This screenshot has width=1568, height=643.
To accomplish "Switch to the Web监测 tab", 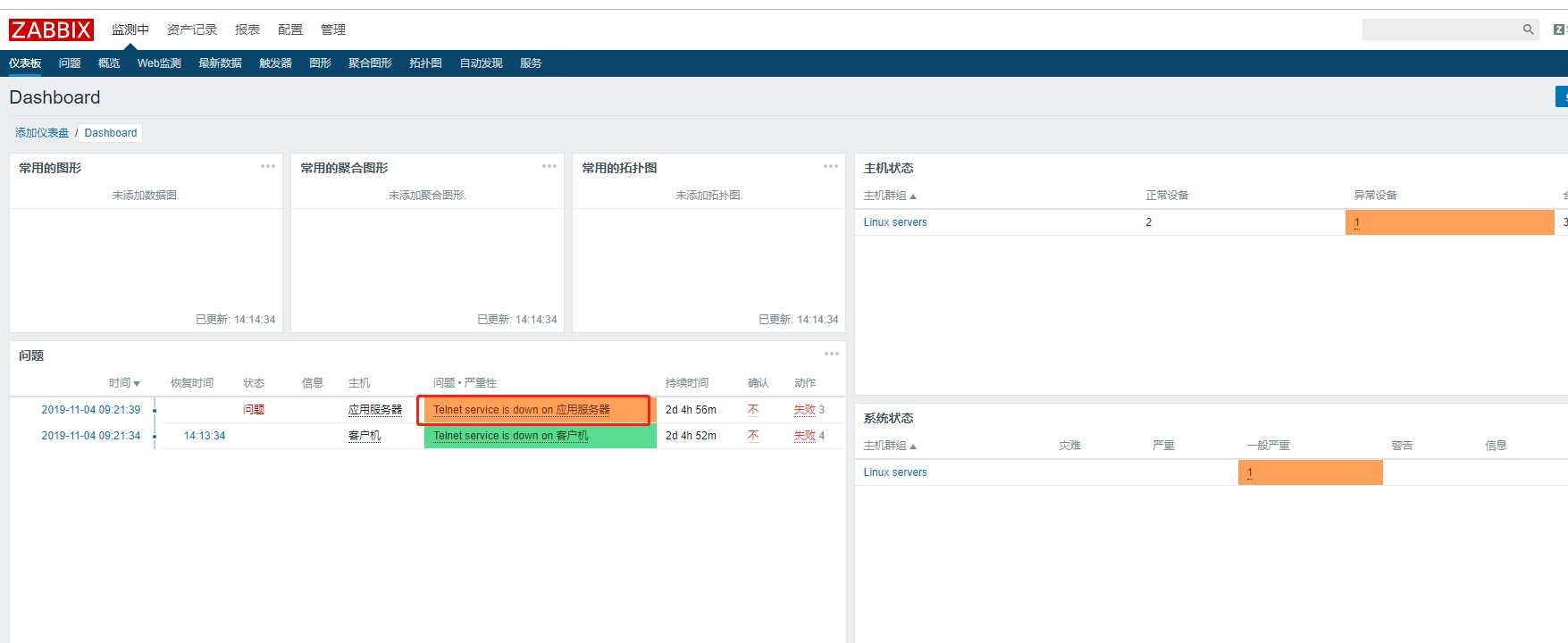I will click(159, 63).
